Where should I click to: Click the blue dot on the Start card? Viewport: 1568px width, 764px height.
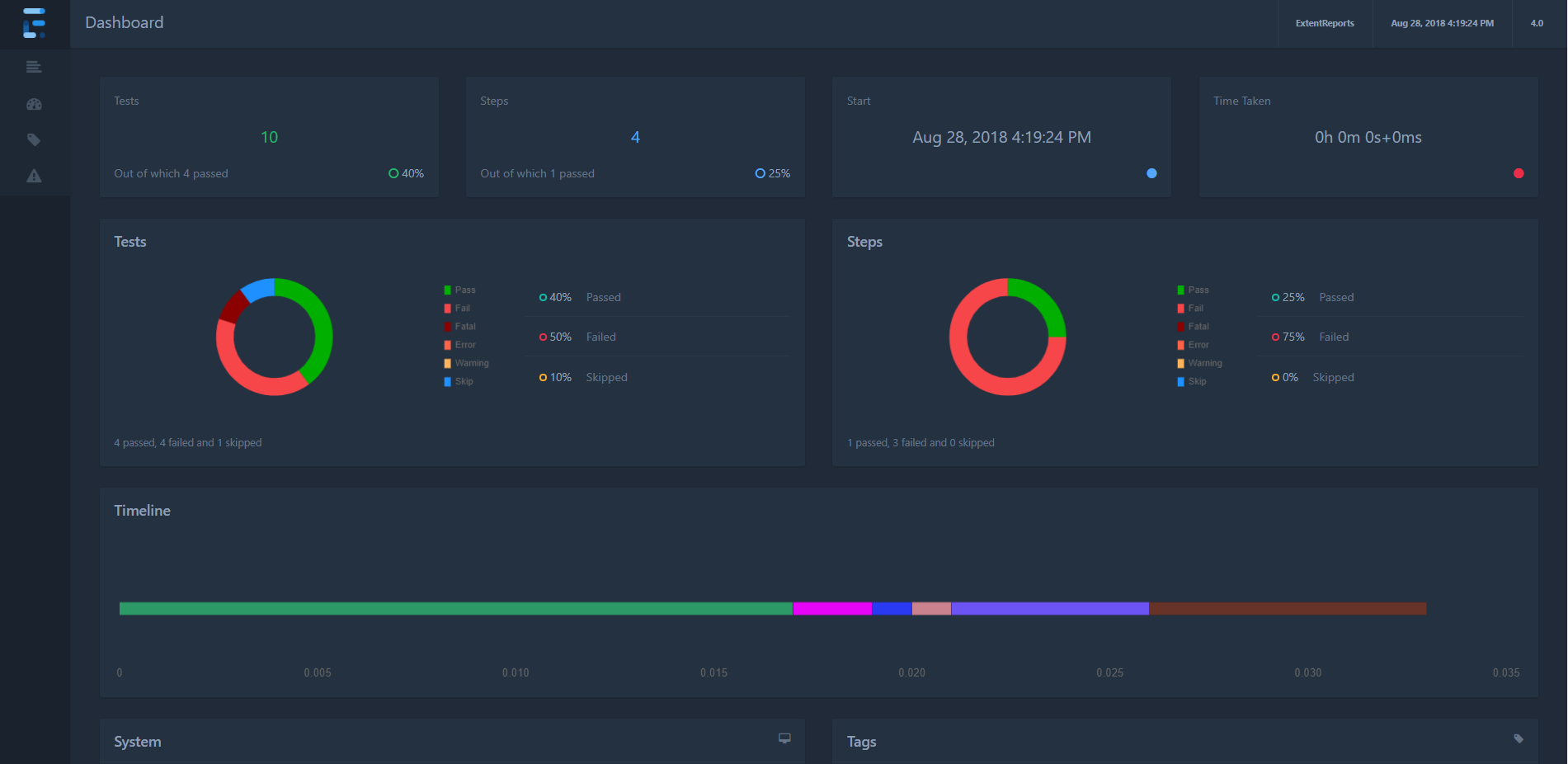pos(1151,173)
